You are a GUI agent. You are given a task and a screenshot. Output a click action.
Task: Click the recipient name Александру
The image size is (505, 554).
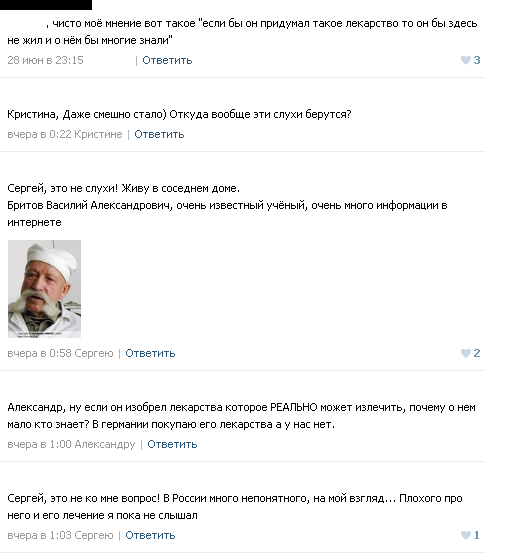(105, 444)
